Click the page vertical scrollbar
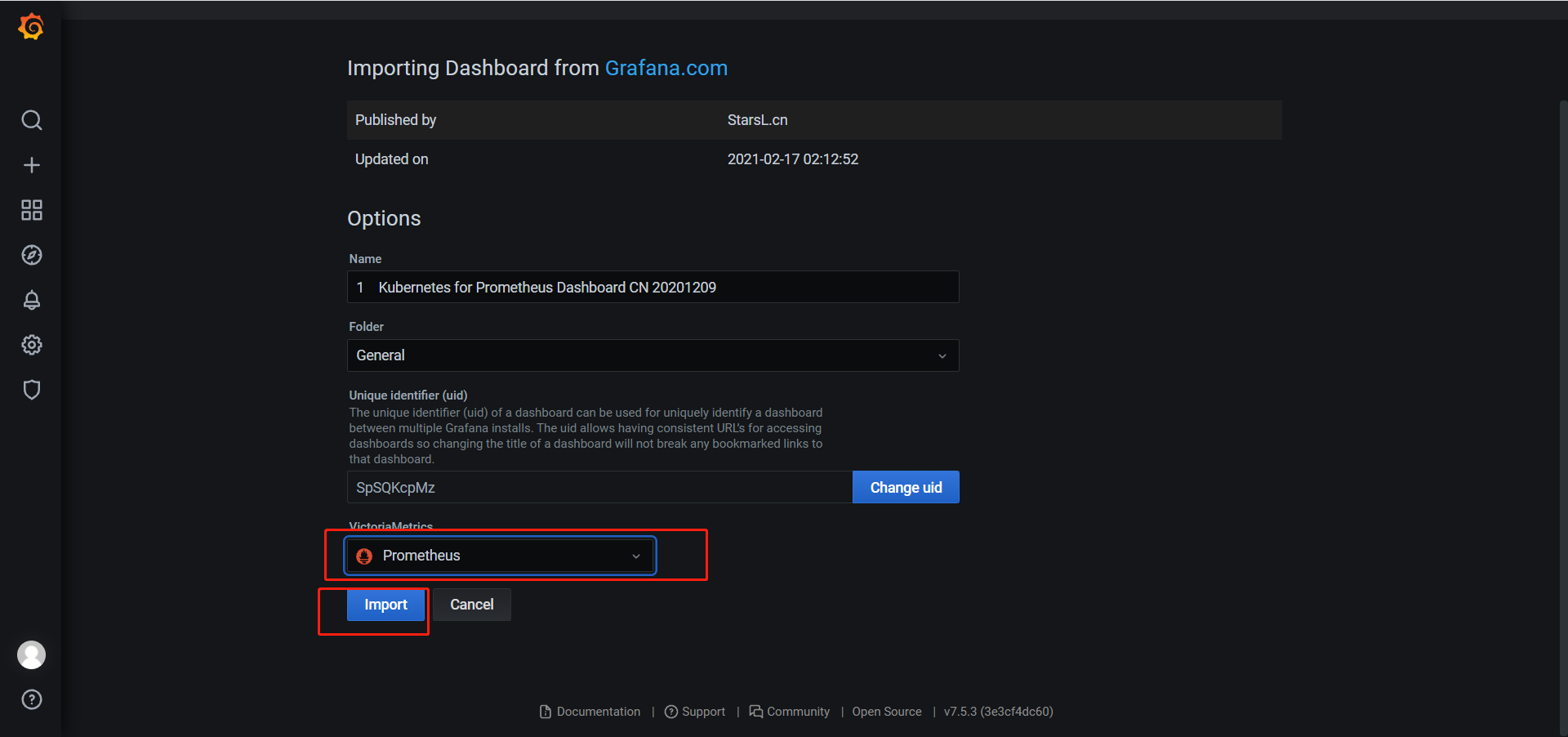This screenshot has width=1568, height=737. click(x=1563, y=417)
